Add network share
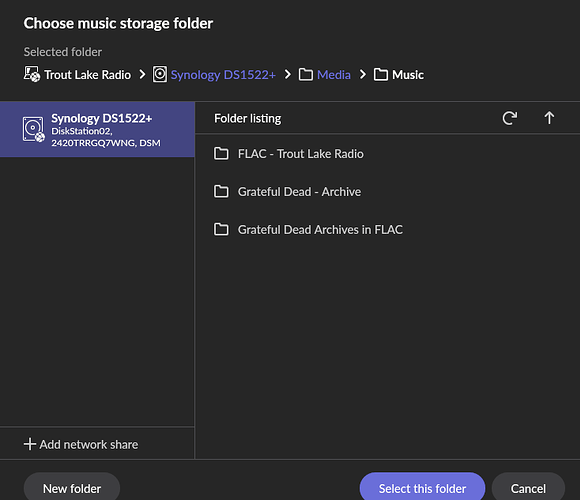Screen dimensions: 580x500 coord(81,444)
